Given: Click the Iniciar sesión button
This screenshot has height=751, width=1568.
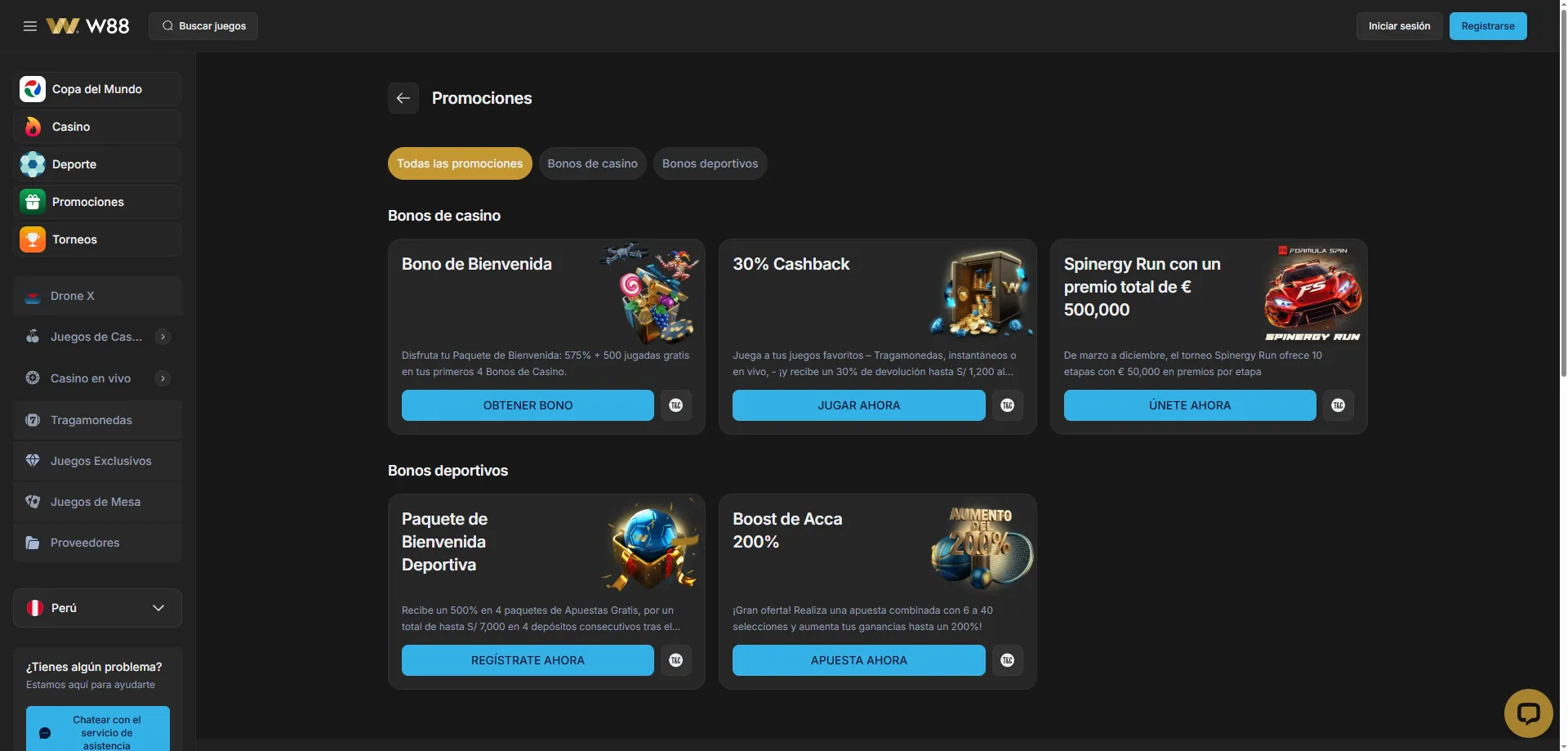Looking at the screenshot, I should click(1400, 26).
